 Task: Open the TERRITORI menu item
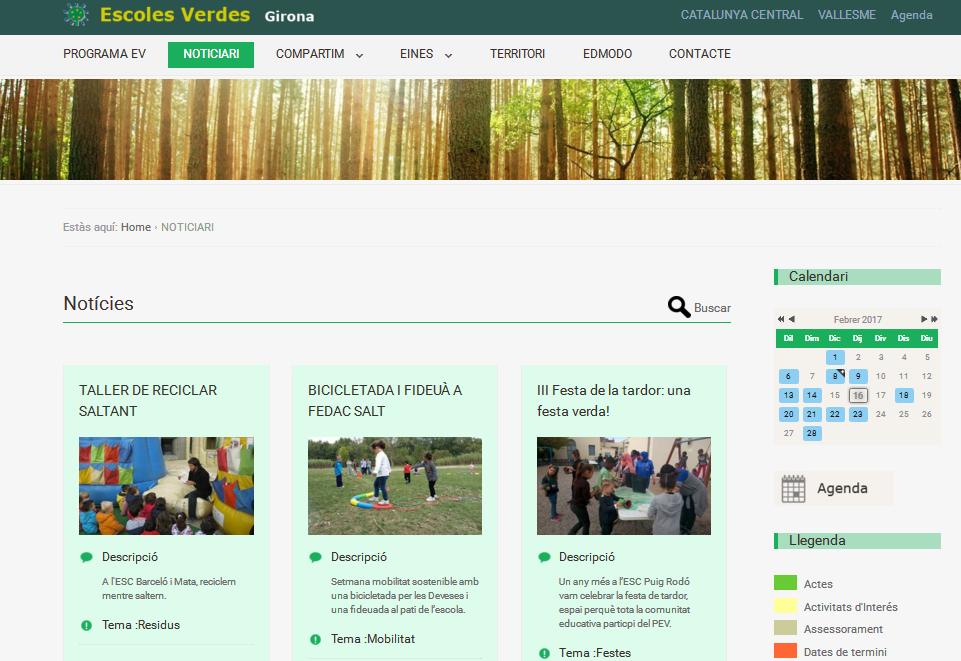(x=517, y=54)
